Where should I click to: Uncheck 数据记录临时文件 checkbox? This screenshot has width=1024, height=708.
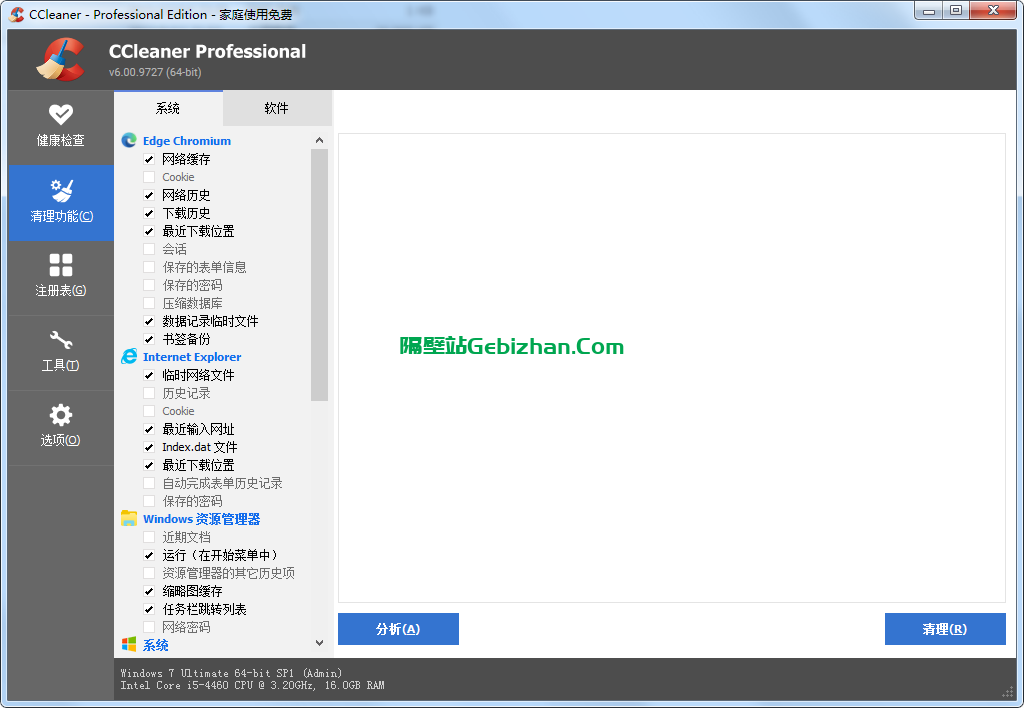[149, 321]
